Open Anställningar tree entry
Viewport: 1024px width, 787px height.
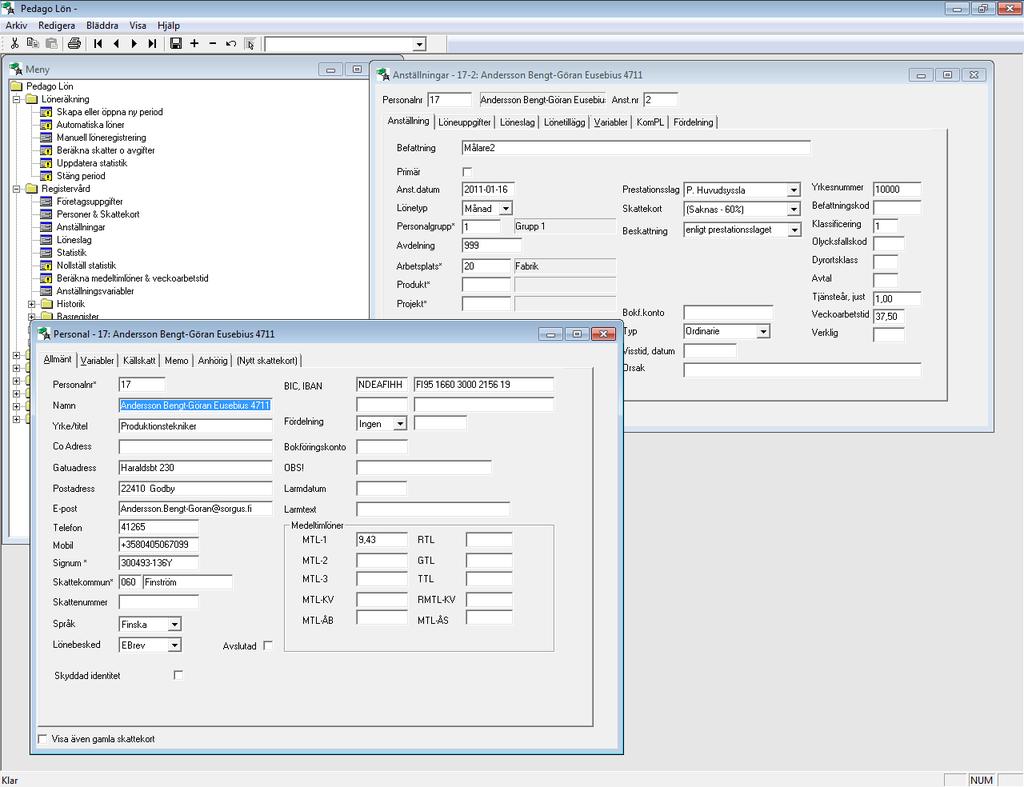(x=80, y=227)
